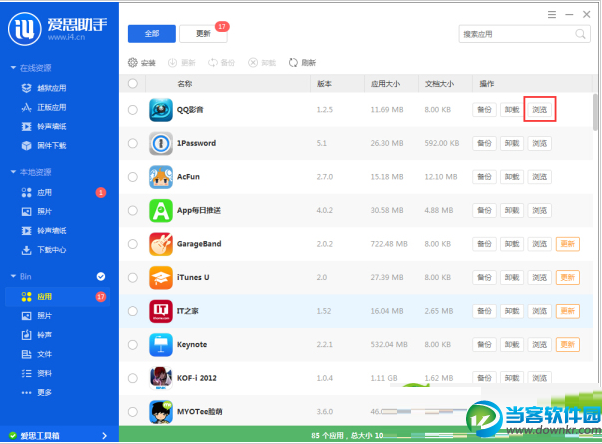Open the hamburger menu icon at top

click(552, 15)
